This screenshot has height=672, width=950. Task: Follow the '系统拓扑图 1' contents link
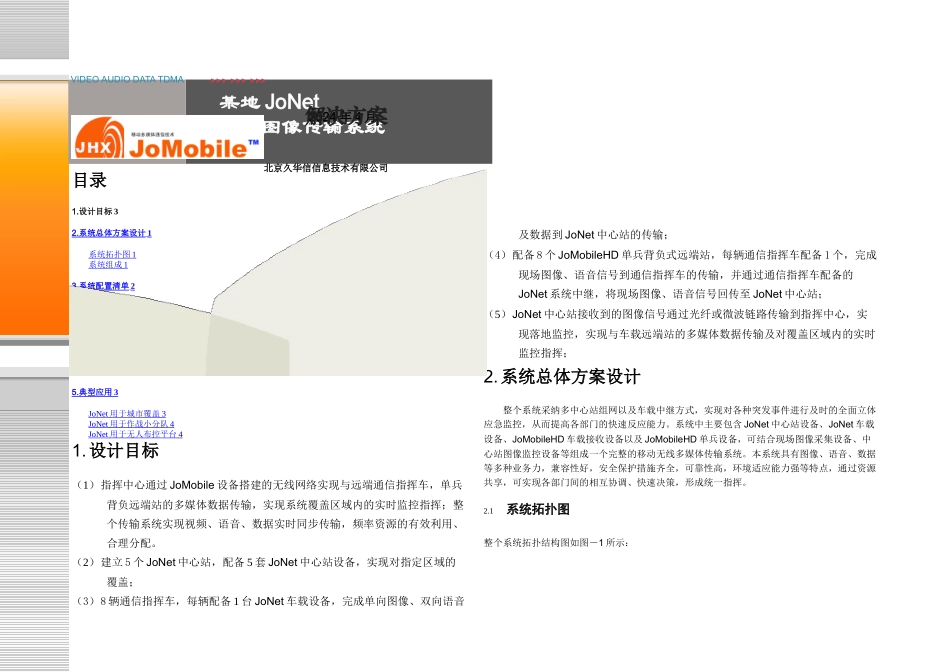112,254
